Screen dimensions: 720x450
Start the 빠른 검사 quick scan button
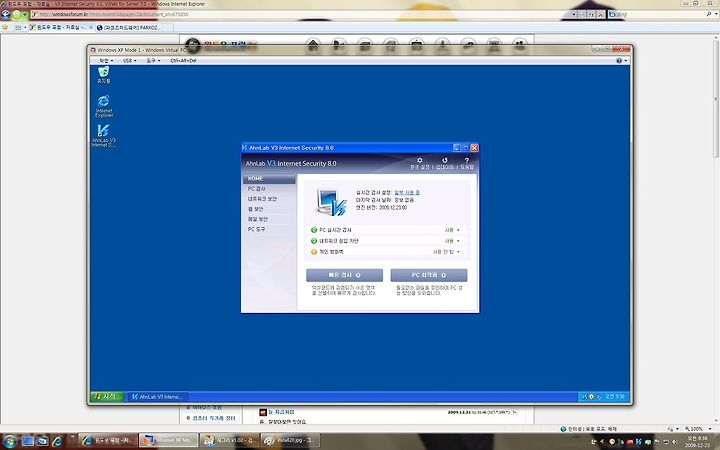tap(344, 275)
